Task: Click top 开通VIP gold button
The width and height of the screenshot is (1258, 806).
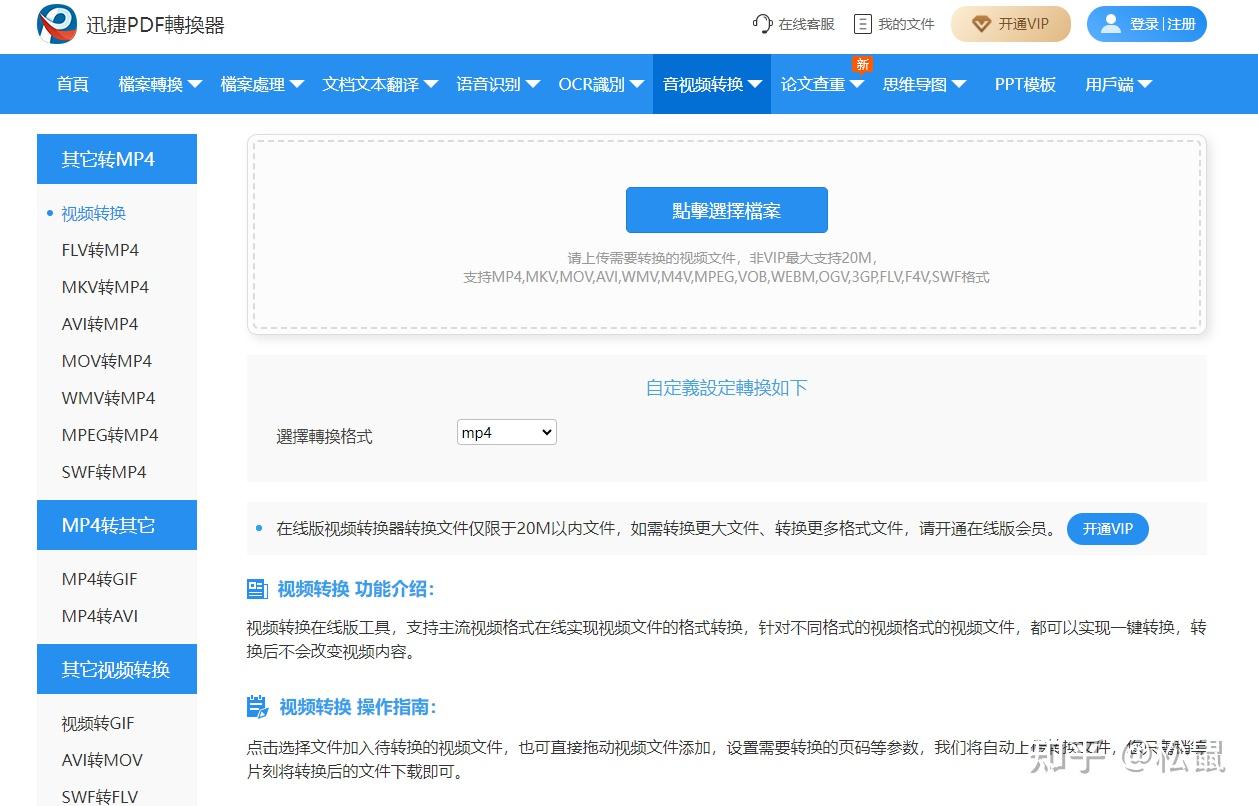Action: pyautogui.click(x=1011, y=24)
